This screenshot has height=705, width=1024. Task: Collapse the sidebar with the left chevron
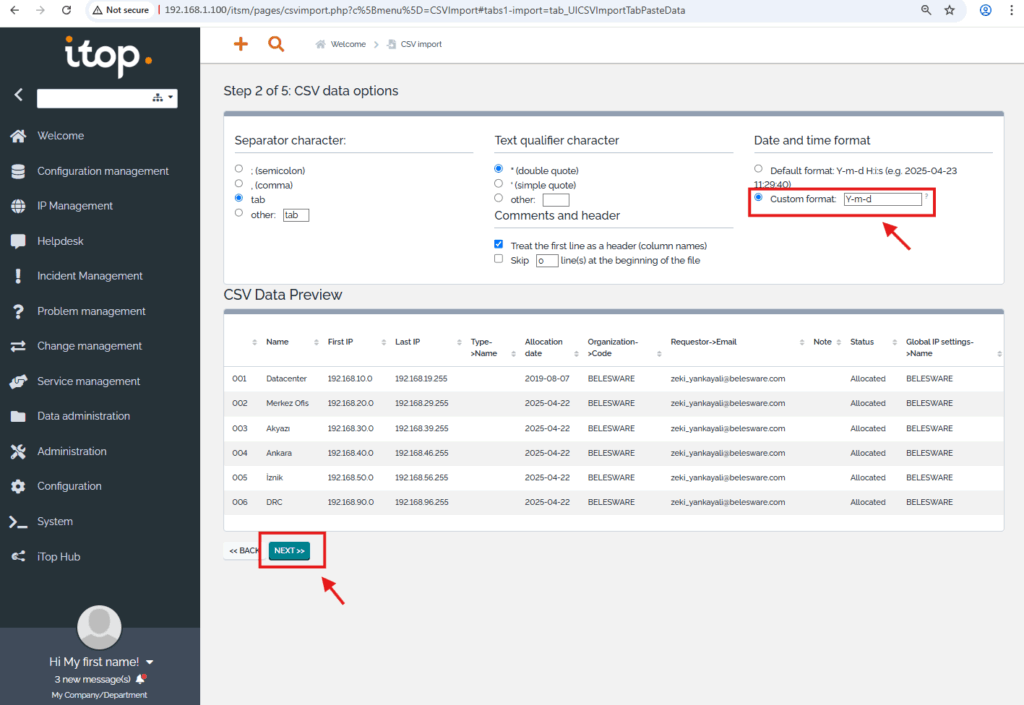click(18, 95)
